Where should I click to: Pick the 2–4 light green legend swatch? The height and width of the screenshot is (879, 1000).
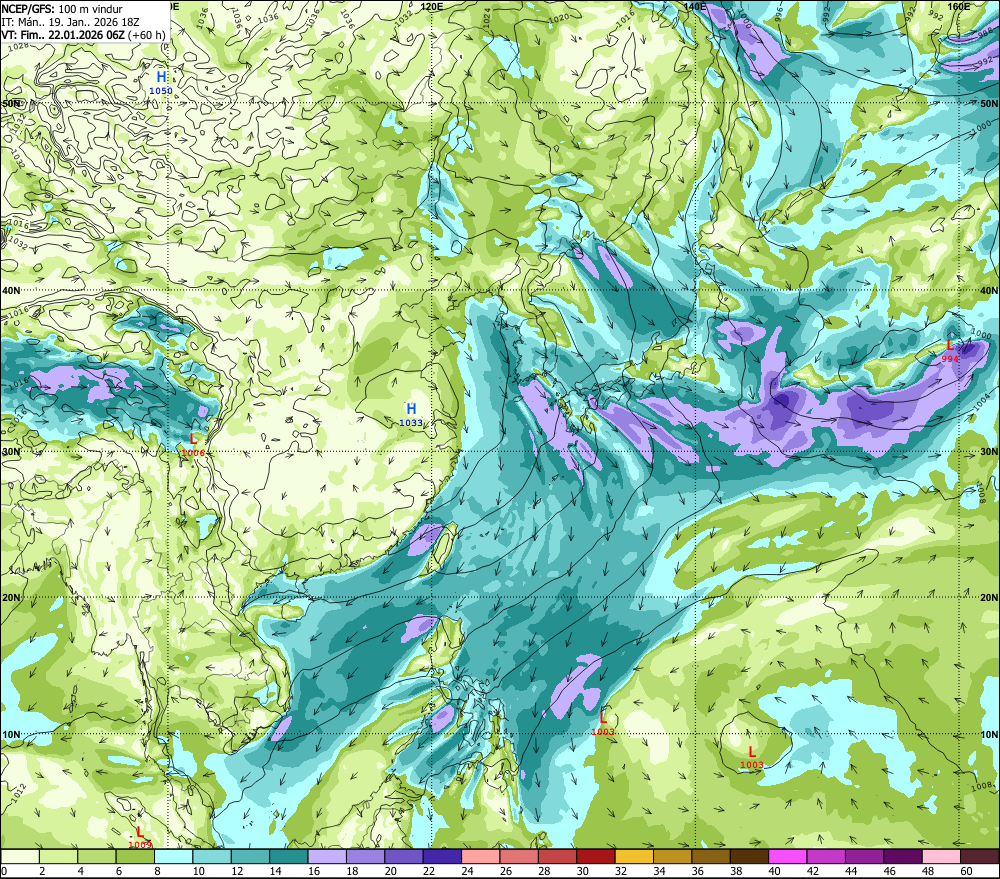click(59, 857)
